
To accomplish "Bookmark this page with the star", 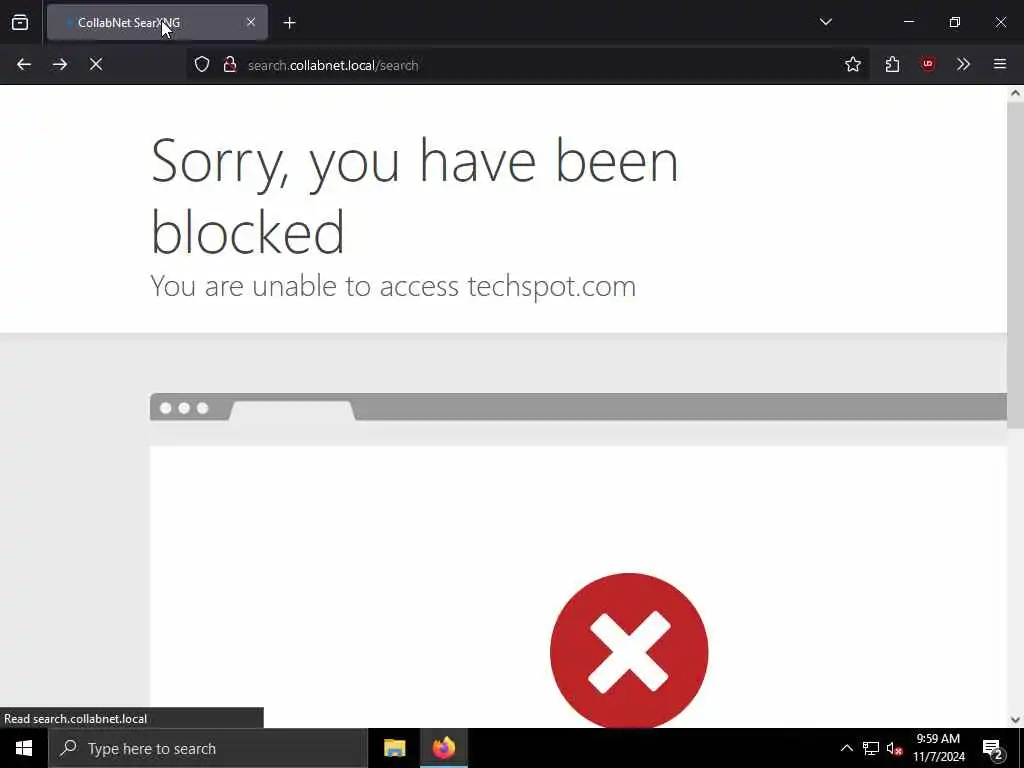I will pos(852,64).
